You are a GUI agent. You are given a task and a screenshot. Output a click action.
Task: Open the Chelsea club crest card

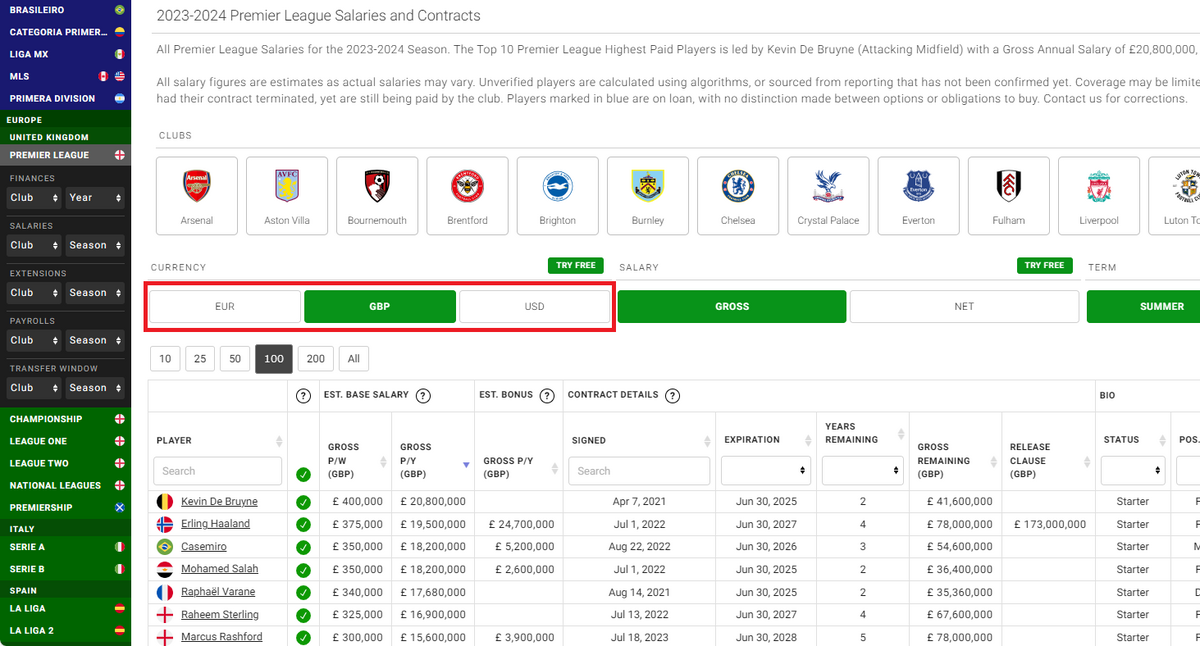[x=738, y=195]
